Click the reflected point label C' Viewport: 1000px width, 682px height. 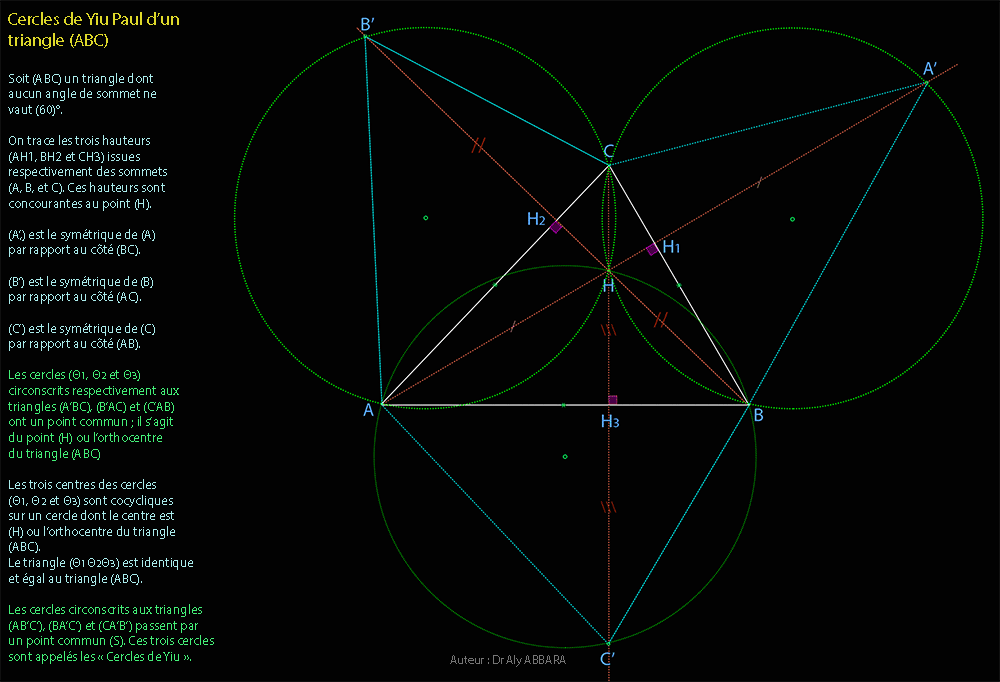pyautogui.click(x=607, y=659)
